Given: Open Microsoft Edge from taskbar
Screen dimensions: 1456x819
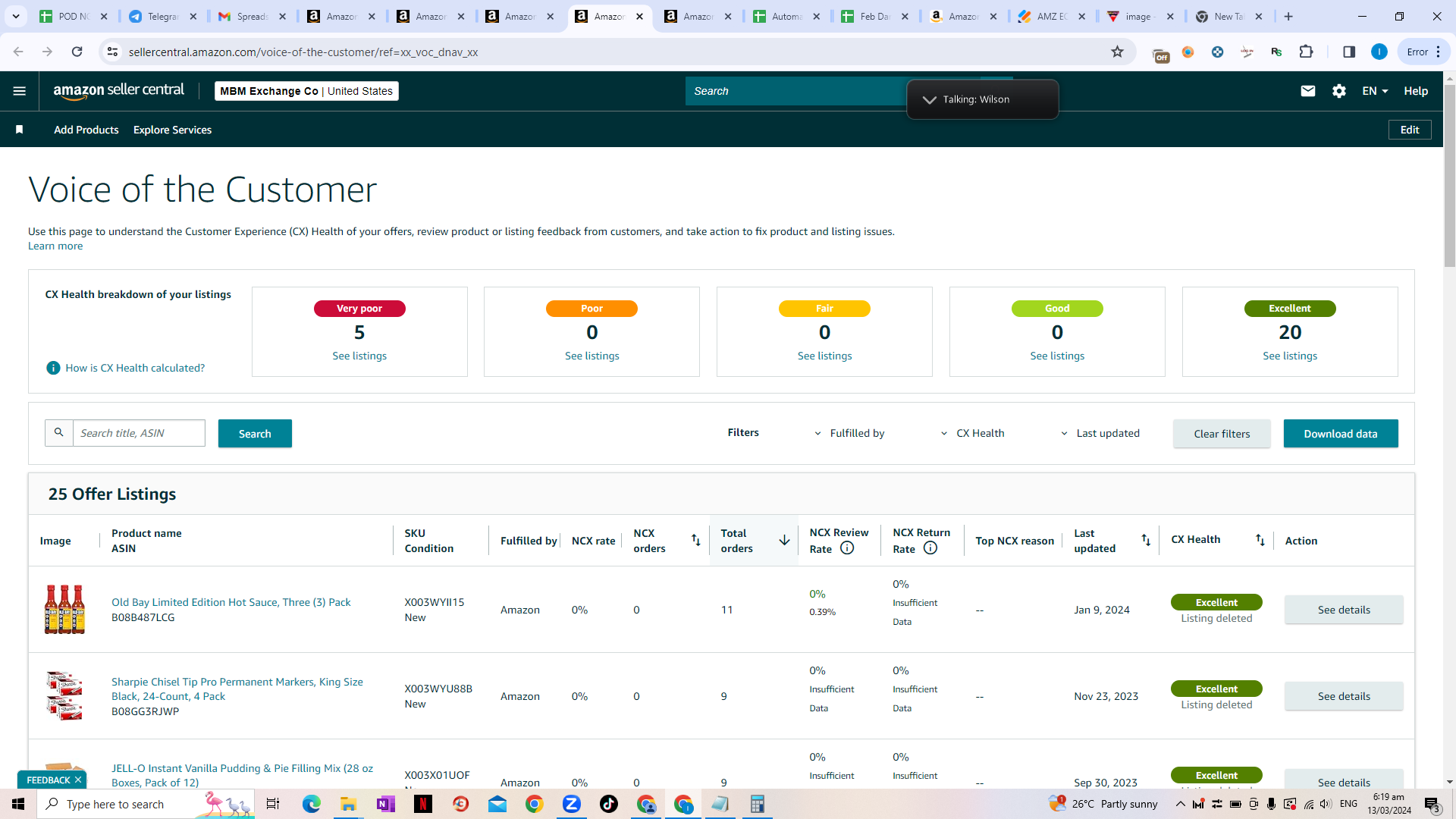Looking at the screenshot, I should (x=312, y=804).
